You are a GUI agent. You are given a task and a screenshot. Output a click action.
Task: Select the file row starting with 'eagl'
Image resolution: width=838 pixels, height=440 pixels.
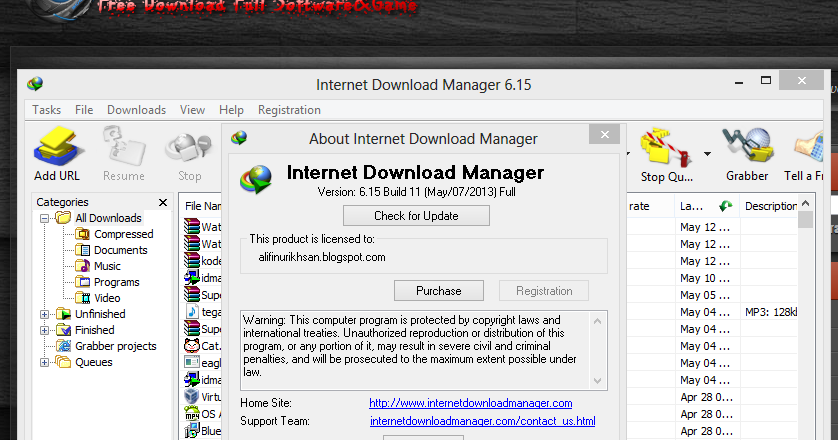(203, 363)
